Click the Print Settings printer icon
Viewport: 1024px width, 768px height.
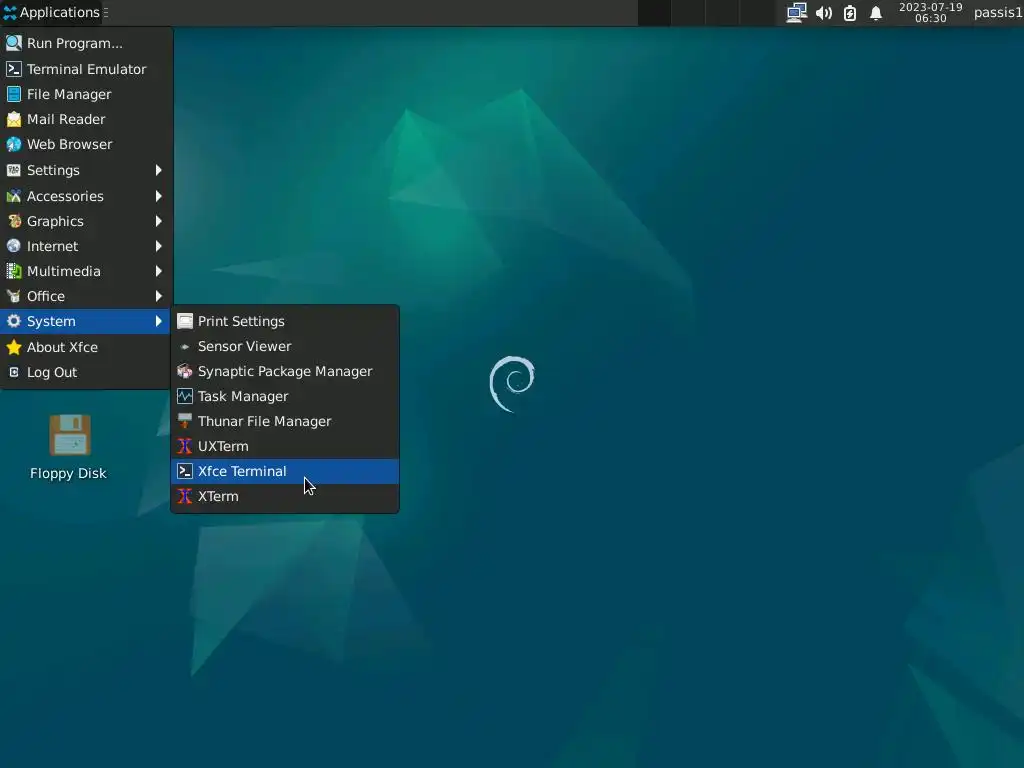[185, 321]
